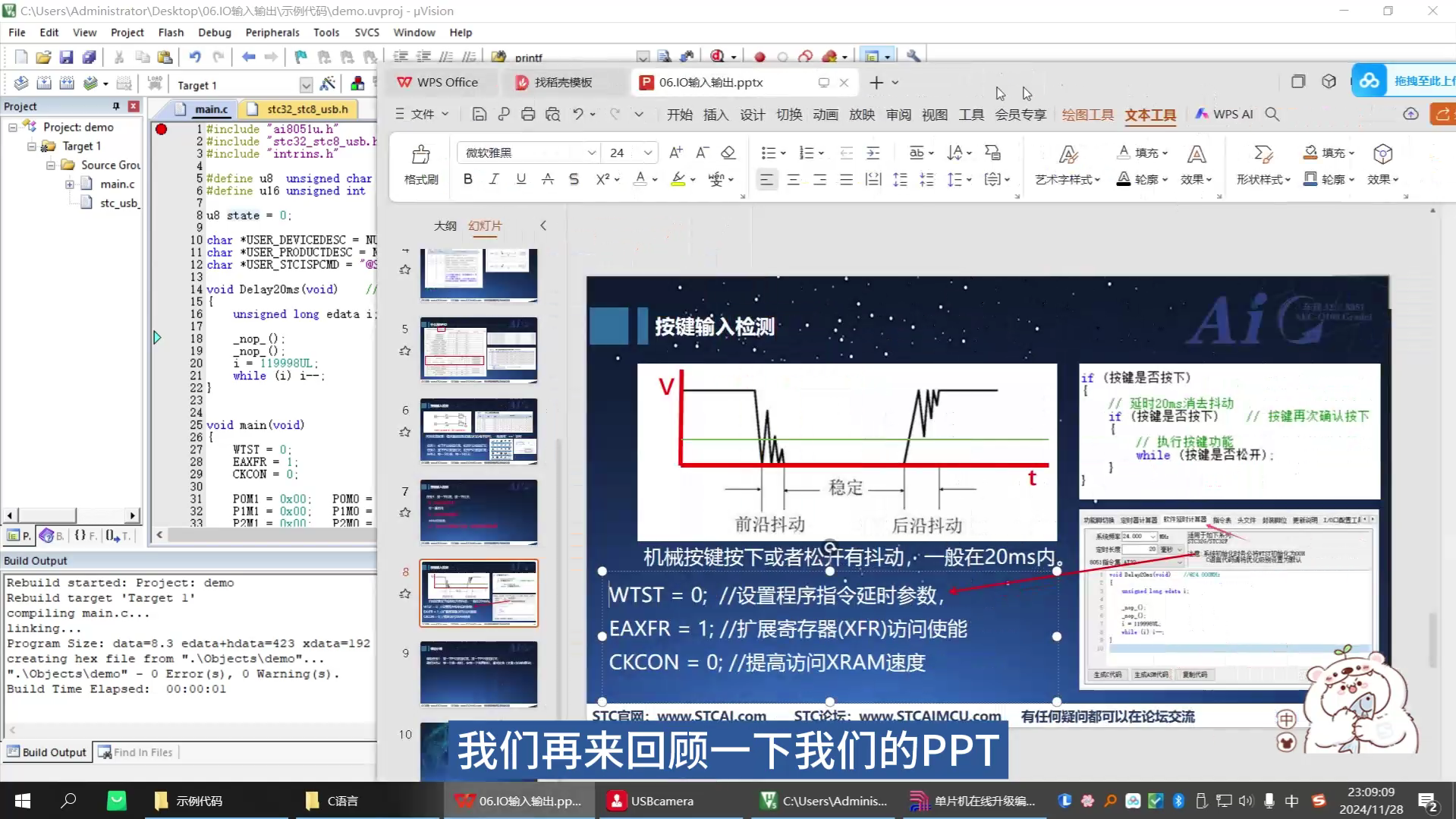
Task: Open the bullet list dropdown
Action: 783,153
